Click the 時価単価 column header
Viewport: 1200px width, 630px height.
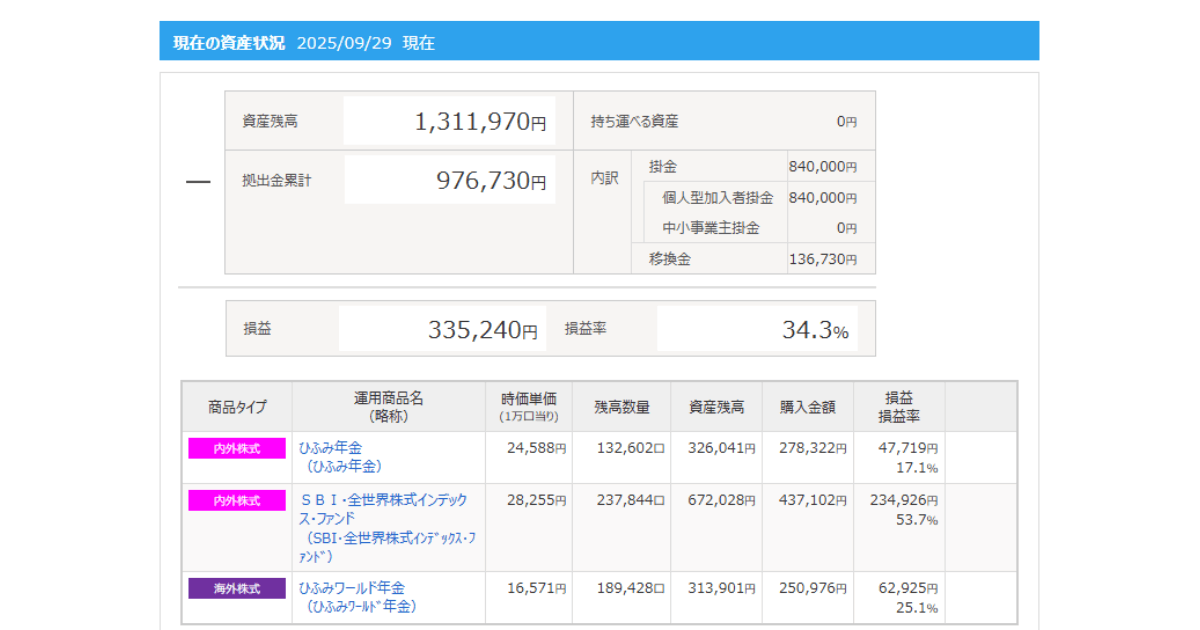(528, 407)
